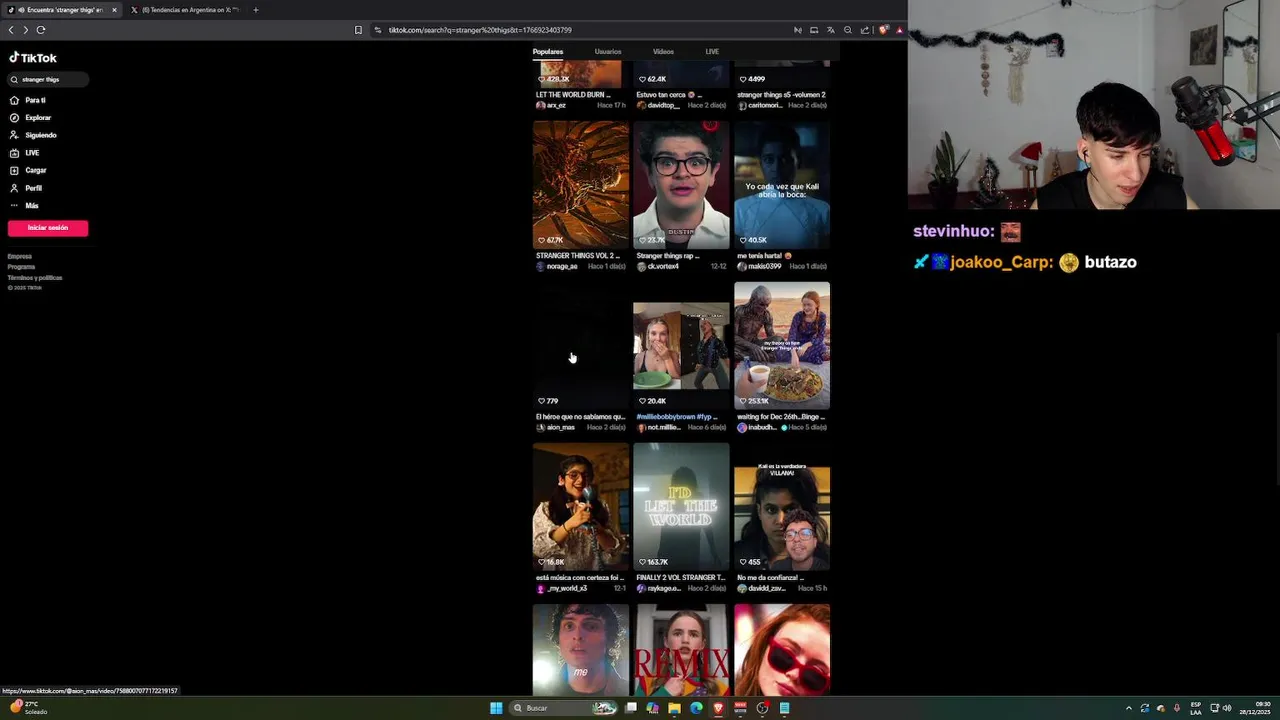Open the Brave shields icon

click(883, 30)
